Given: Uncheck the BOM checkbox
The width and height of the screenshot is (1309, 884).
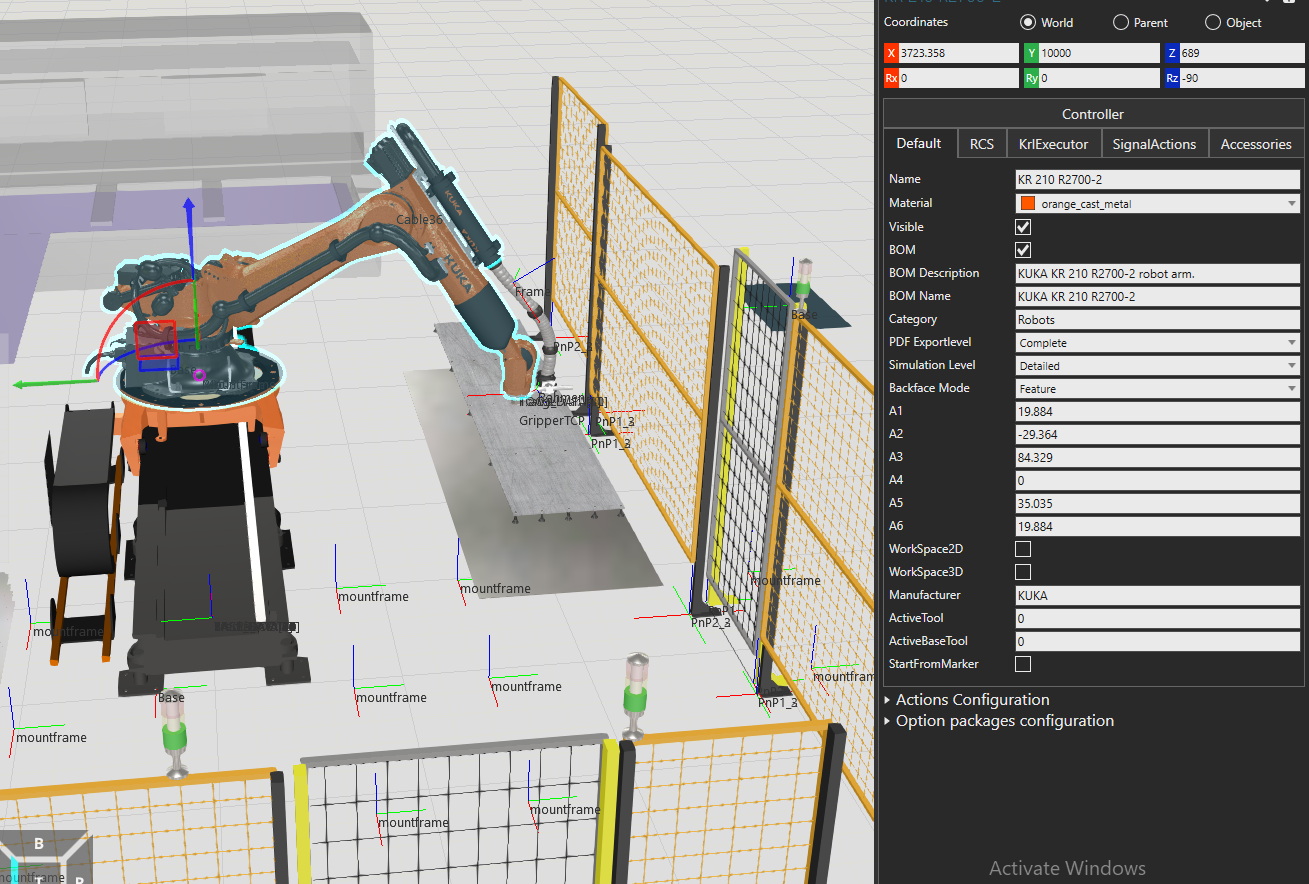Looking at the screenshot, I should point(1023,250).
